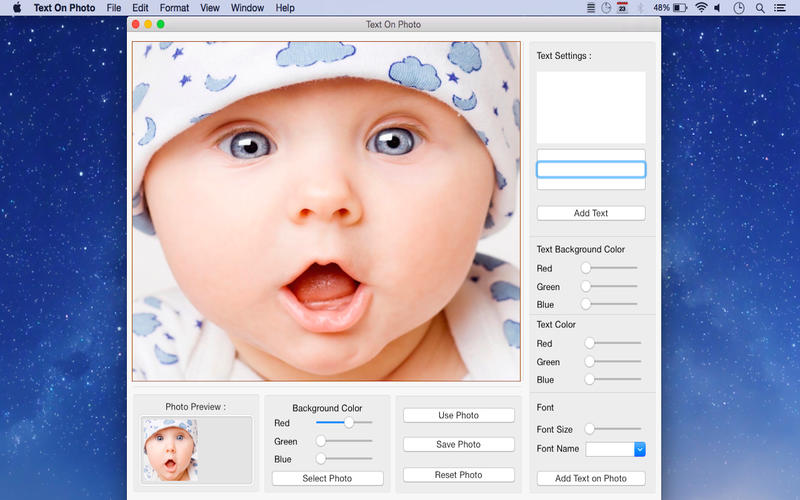This screenshot has width=800, height=500.
Task: Click the large text area under Text Settings
Action: pyautogui.click(x=591, y=108)
